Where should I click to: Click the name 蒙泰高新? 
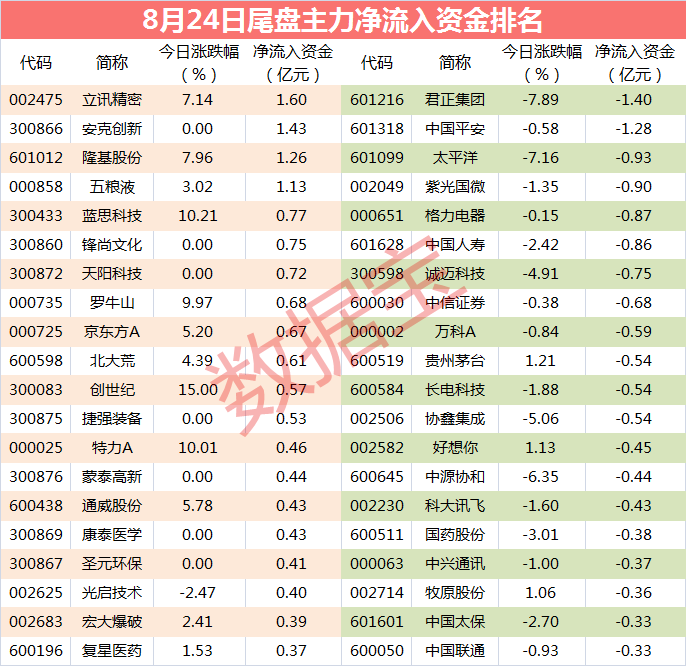112,477
